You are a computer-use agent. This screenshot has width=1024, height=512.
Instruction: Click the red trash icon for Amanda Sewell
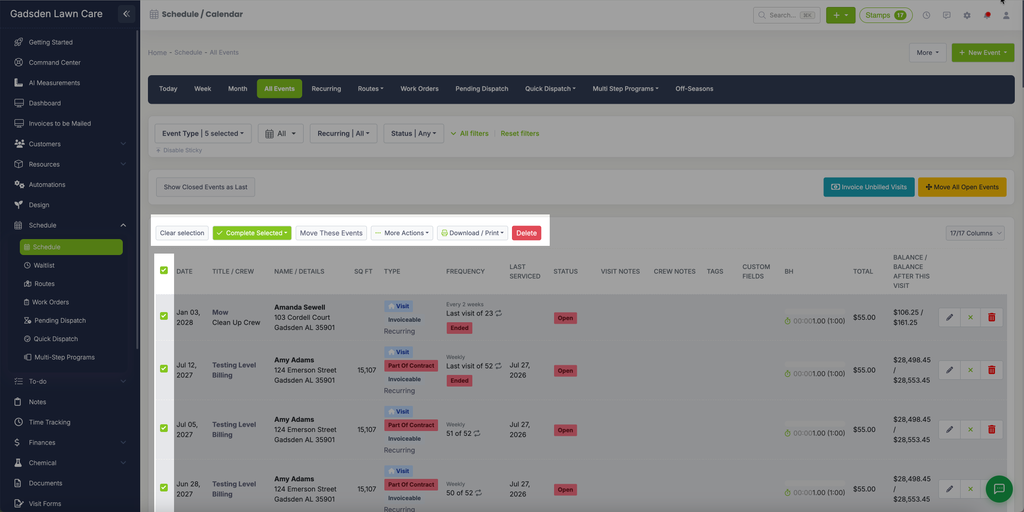coord(991,317)
